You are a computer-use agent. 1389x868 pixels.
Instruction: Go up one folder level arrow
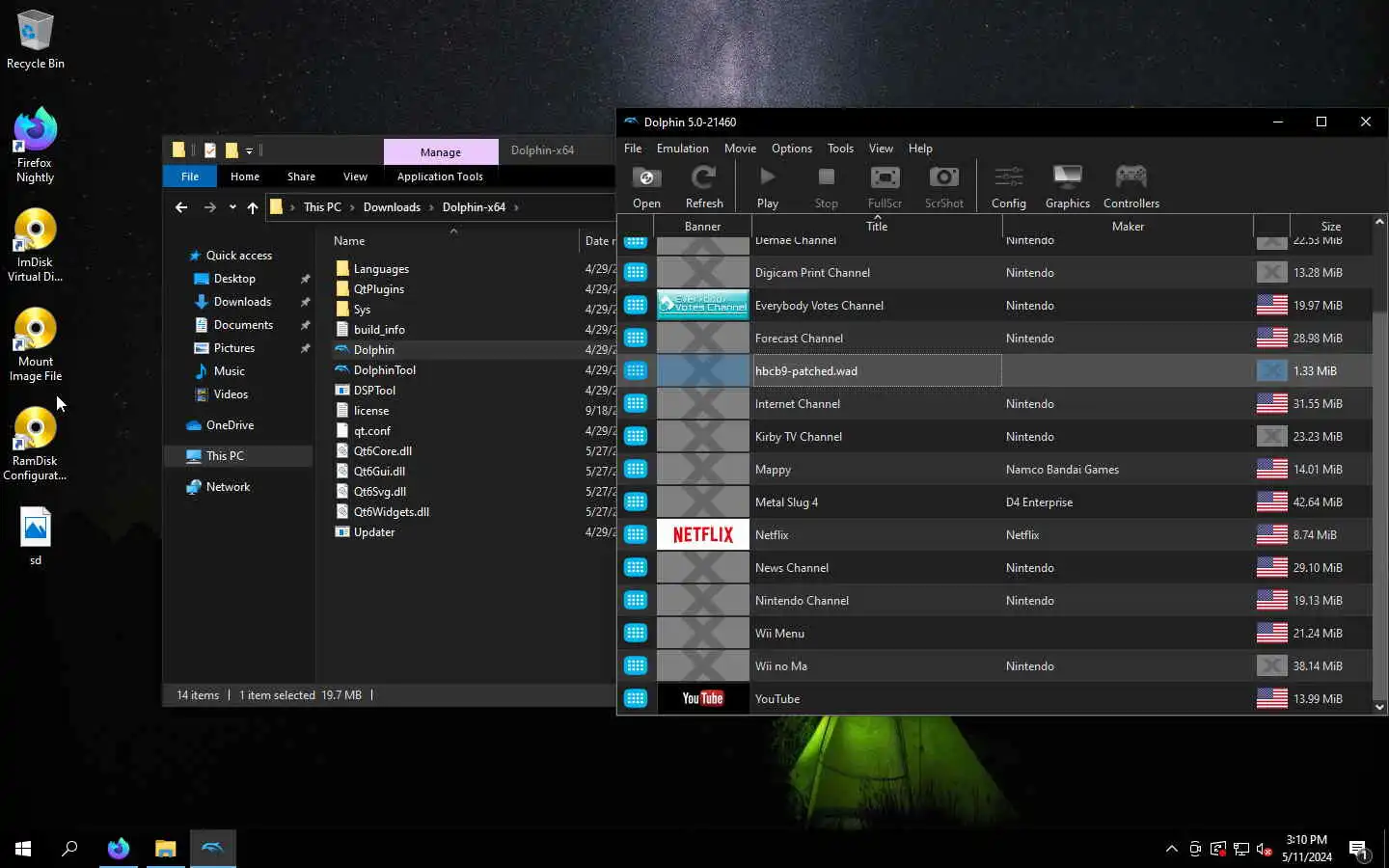coord(253,207)
